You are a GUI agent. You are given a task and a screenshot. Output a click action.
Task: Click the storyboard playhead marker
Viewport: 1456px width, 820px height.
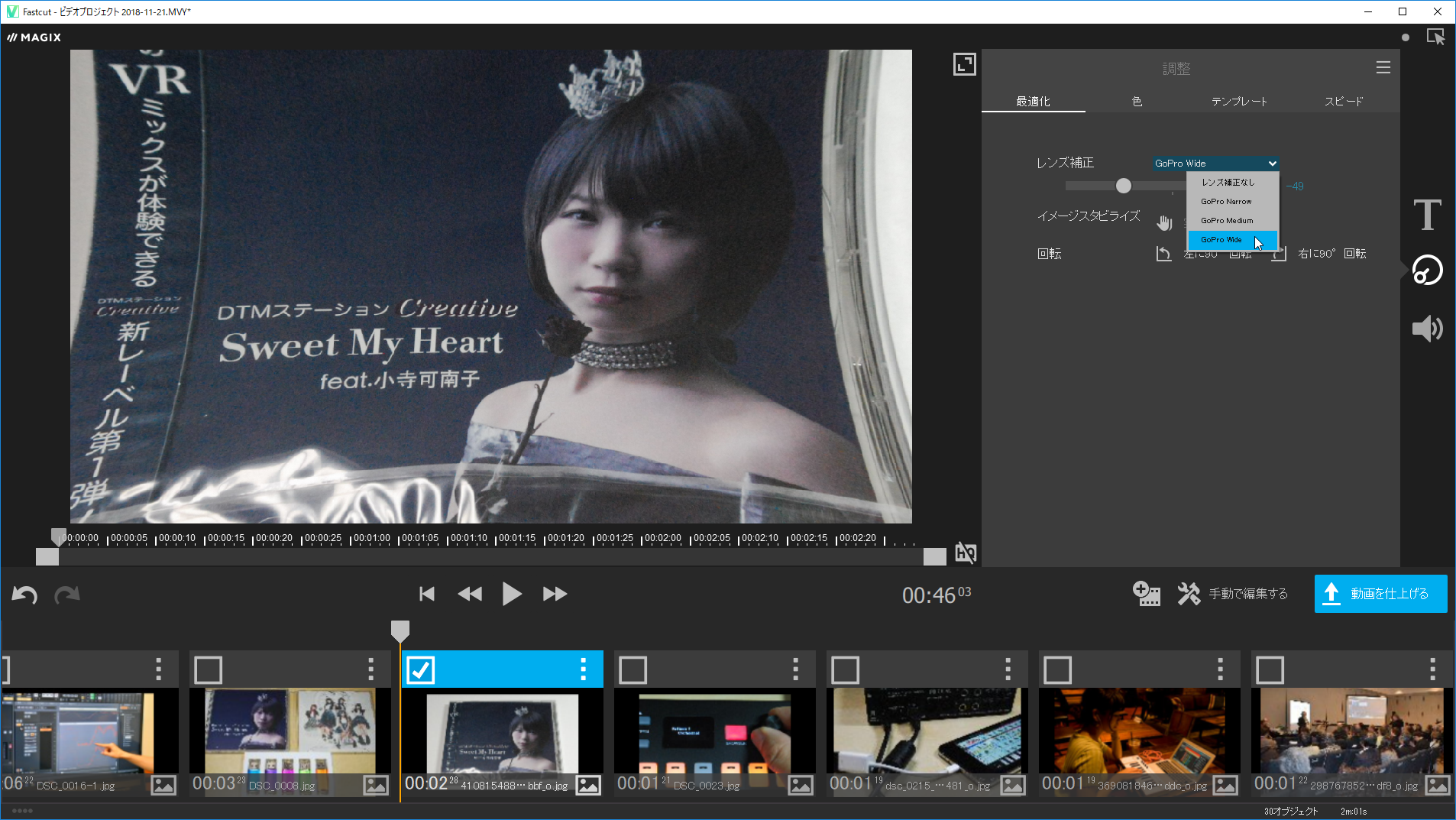coord(400,631)
